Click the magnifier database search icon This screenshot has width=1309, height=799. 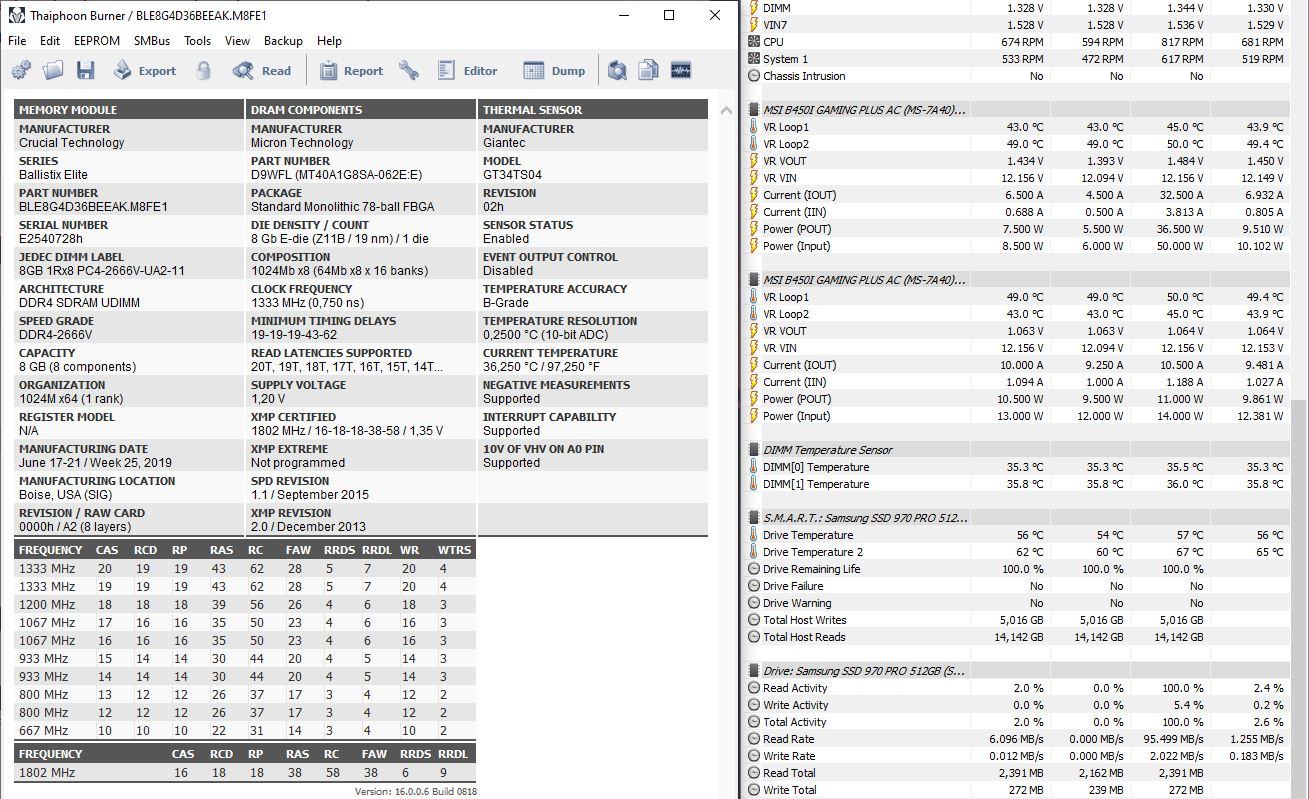[617, 70]
